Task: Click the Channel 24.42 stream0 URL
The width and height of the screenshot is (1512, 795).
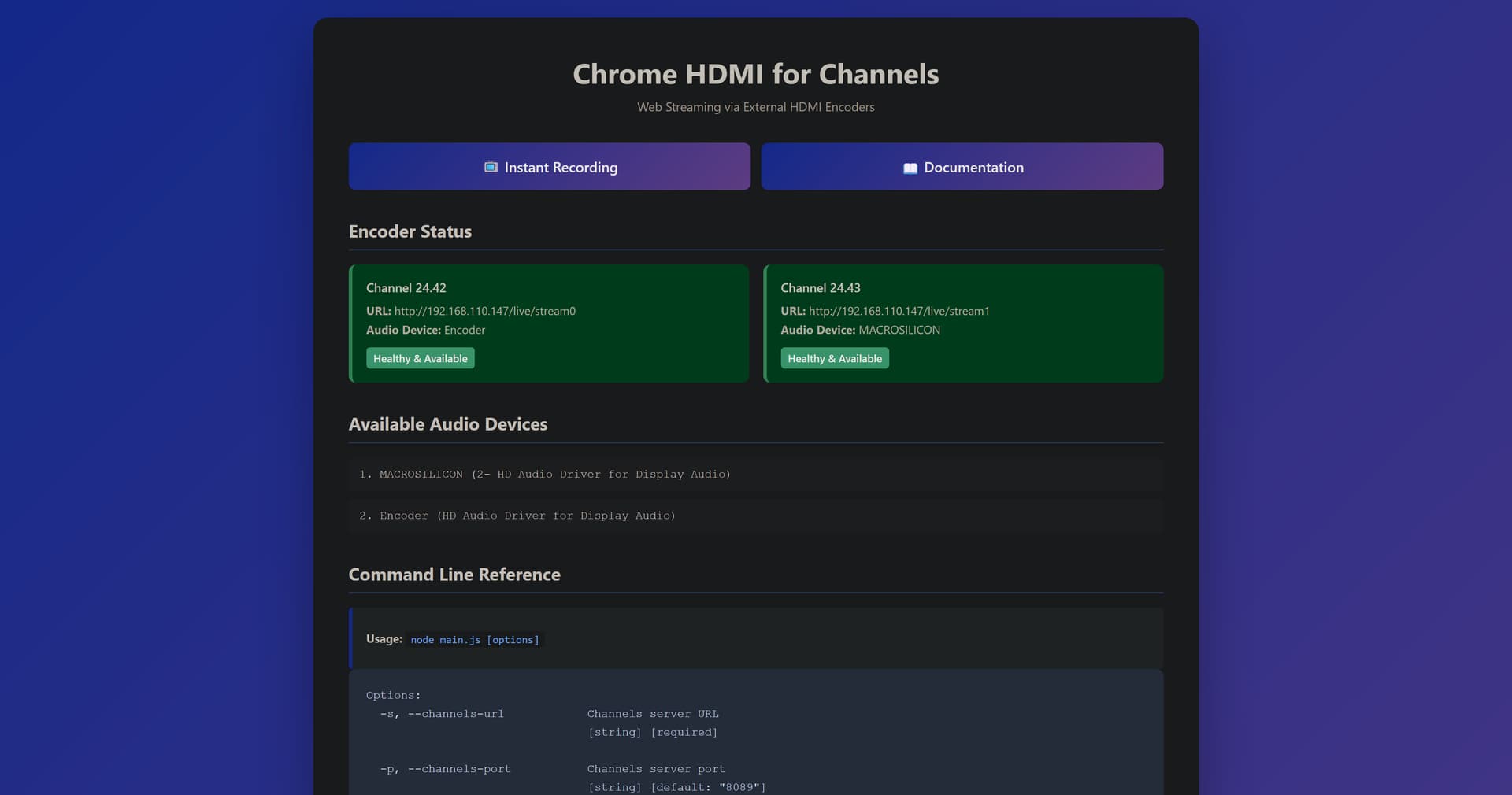Action: pyautogui.click(x=484, y=311)
